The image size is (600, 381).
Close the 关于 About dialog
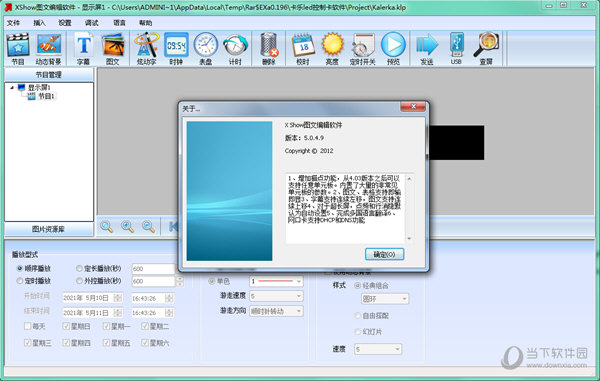[x=413, y=107]
